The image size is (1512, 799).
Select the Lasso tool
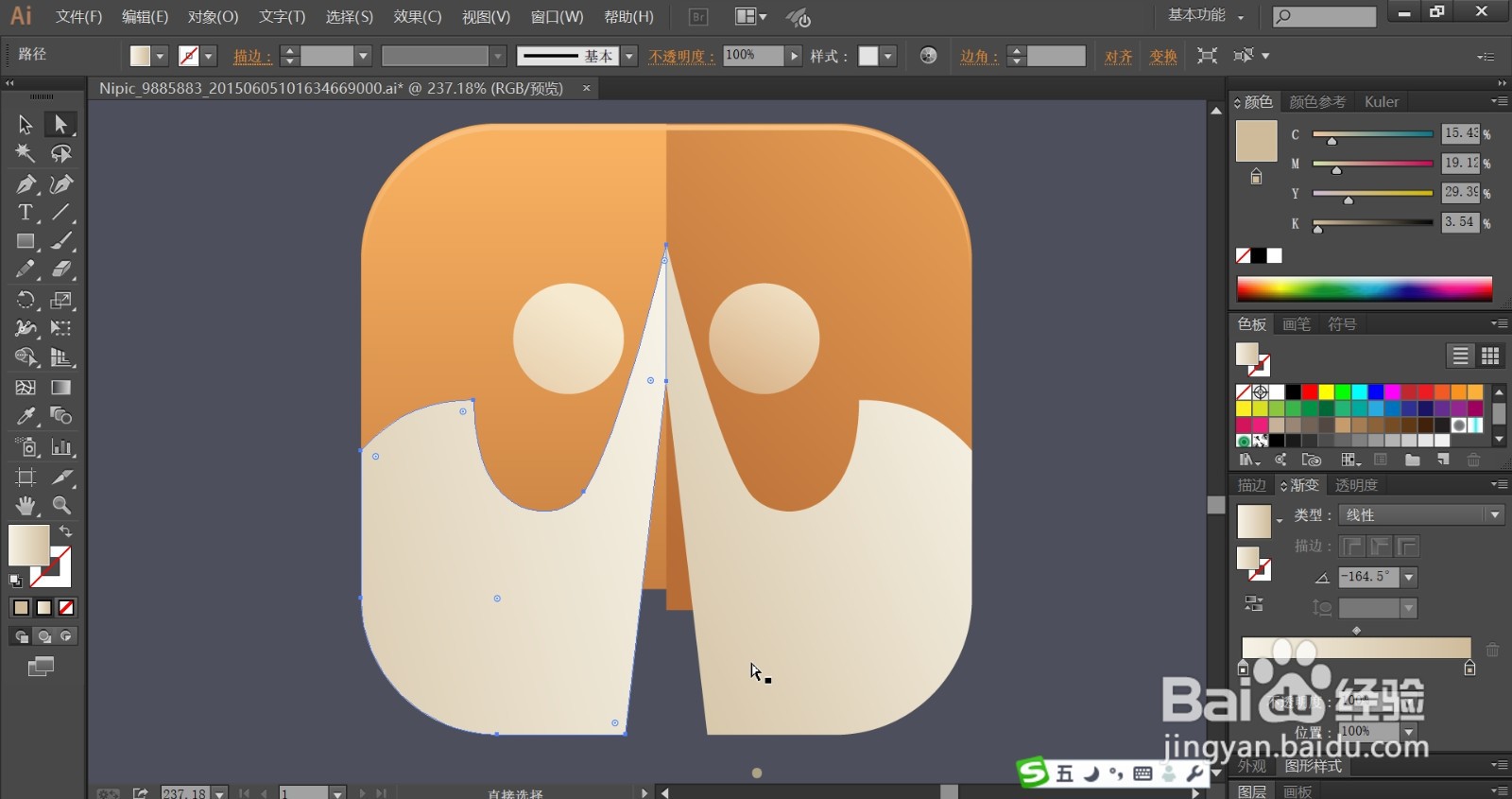tap(61, 153)
